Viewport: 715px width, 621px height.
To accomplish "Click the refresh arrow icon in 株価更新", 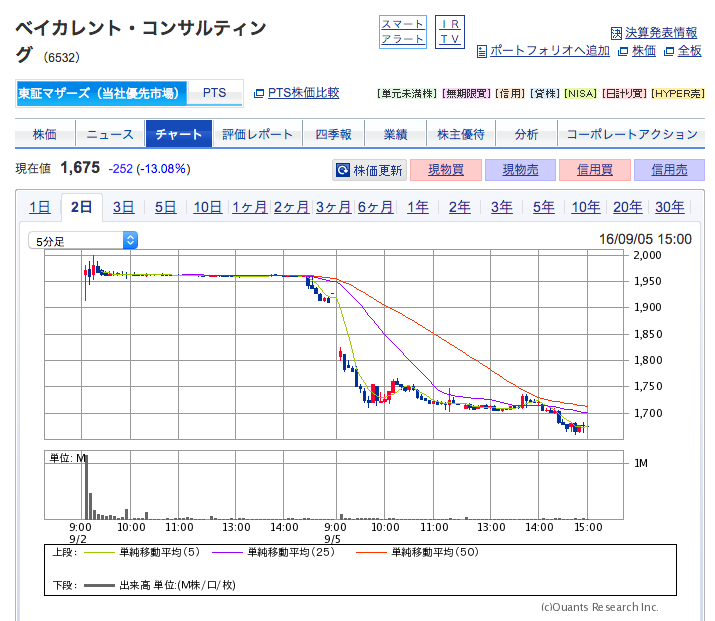I will (342, 170).
